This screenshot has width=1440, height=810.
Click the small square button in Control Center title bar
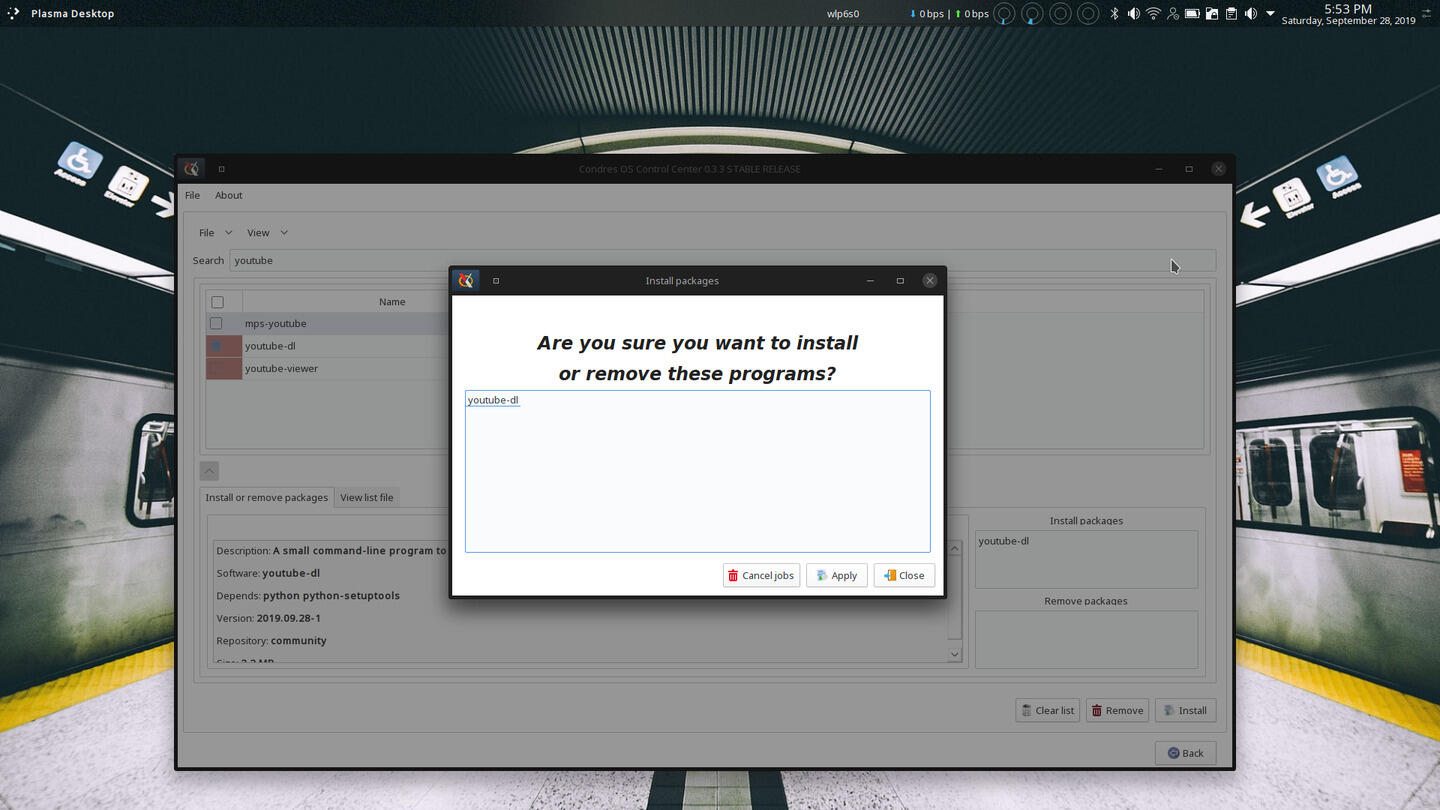point(221,169)
